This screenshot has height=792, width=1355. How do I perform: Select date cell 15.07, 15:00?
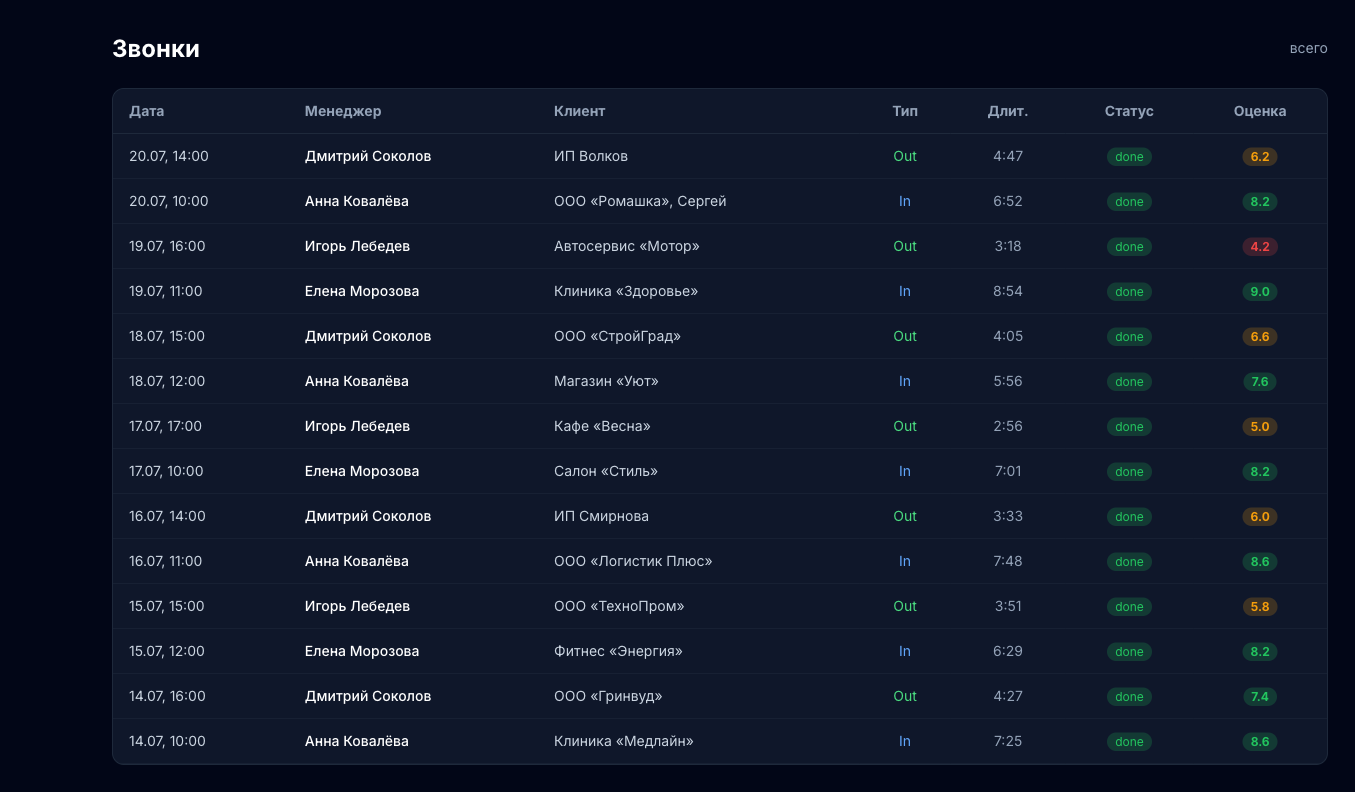click(x=167, y=606)
